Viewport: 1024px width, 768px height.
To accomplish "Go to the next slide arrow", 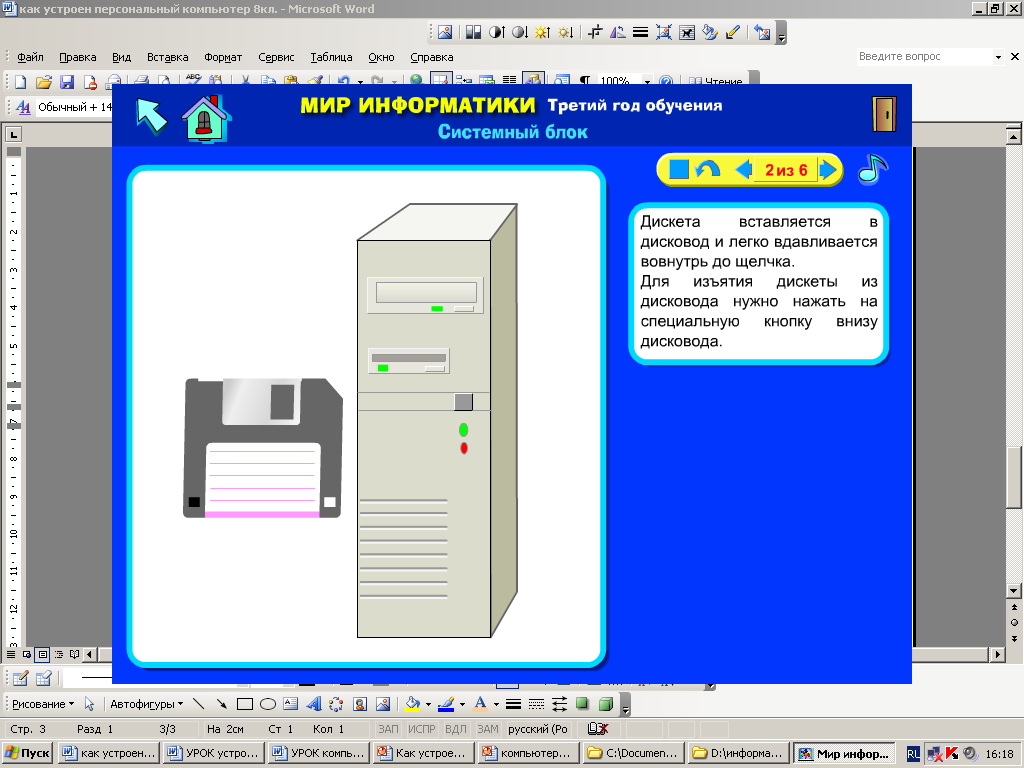I will point(828,170).
